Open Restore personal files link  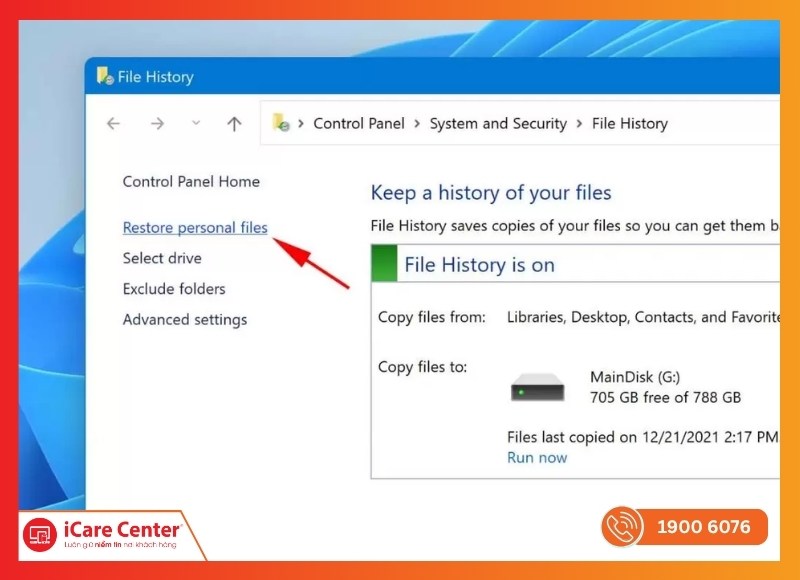click(195, 228)
